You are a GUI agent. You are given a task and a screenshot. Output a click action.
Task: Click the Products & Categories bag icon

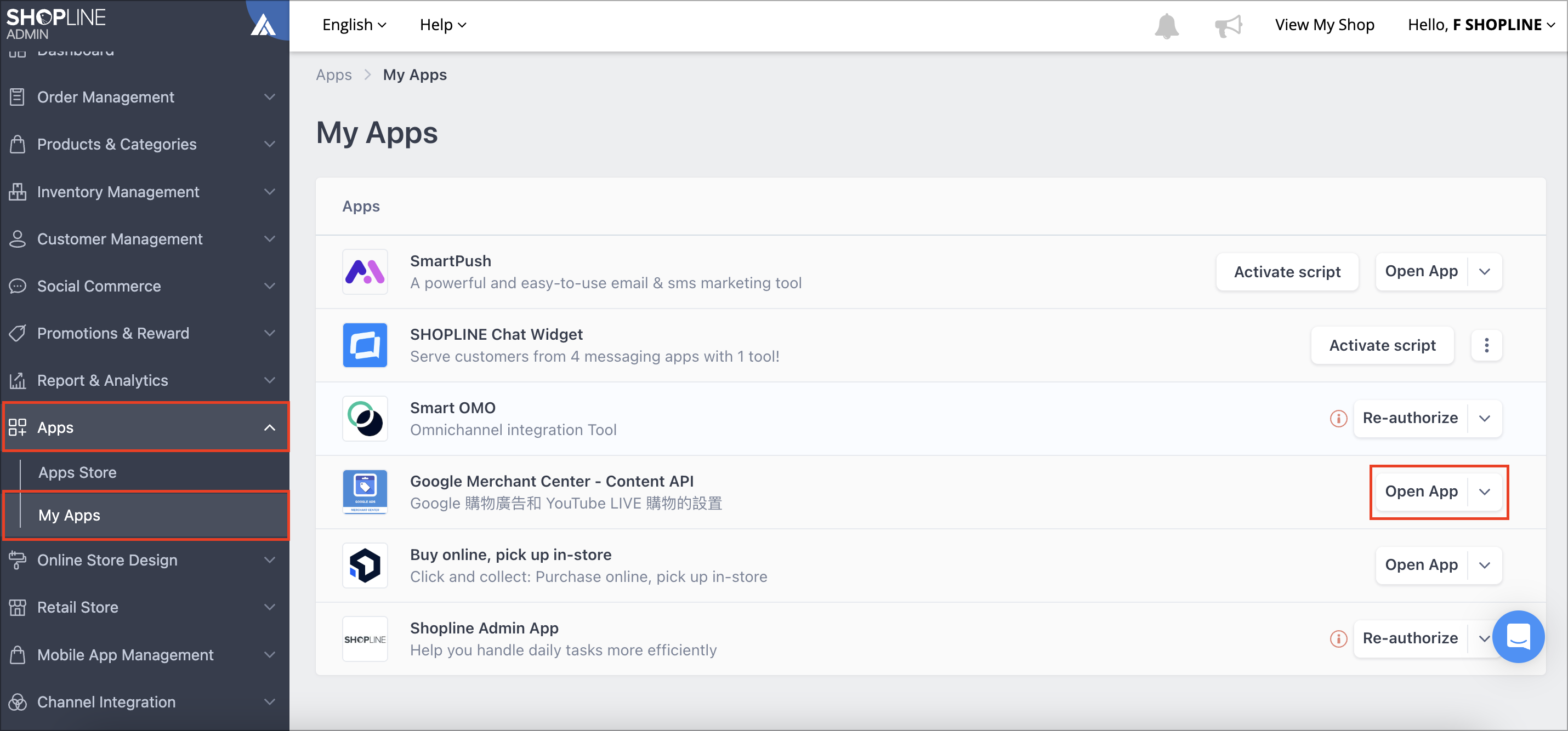(x=18, y=144)
